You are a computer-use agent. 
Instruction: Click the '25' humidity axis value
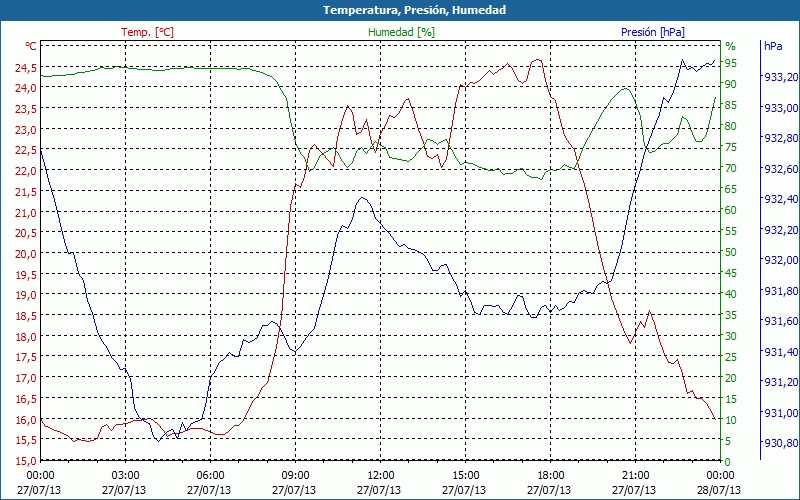731,357
